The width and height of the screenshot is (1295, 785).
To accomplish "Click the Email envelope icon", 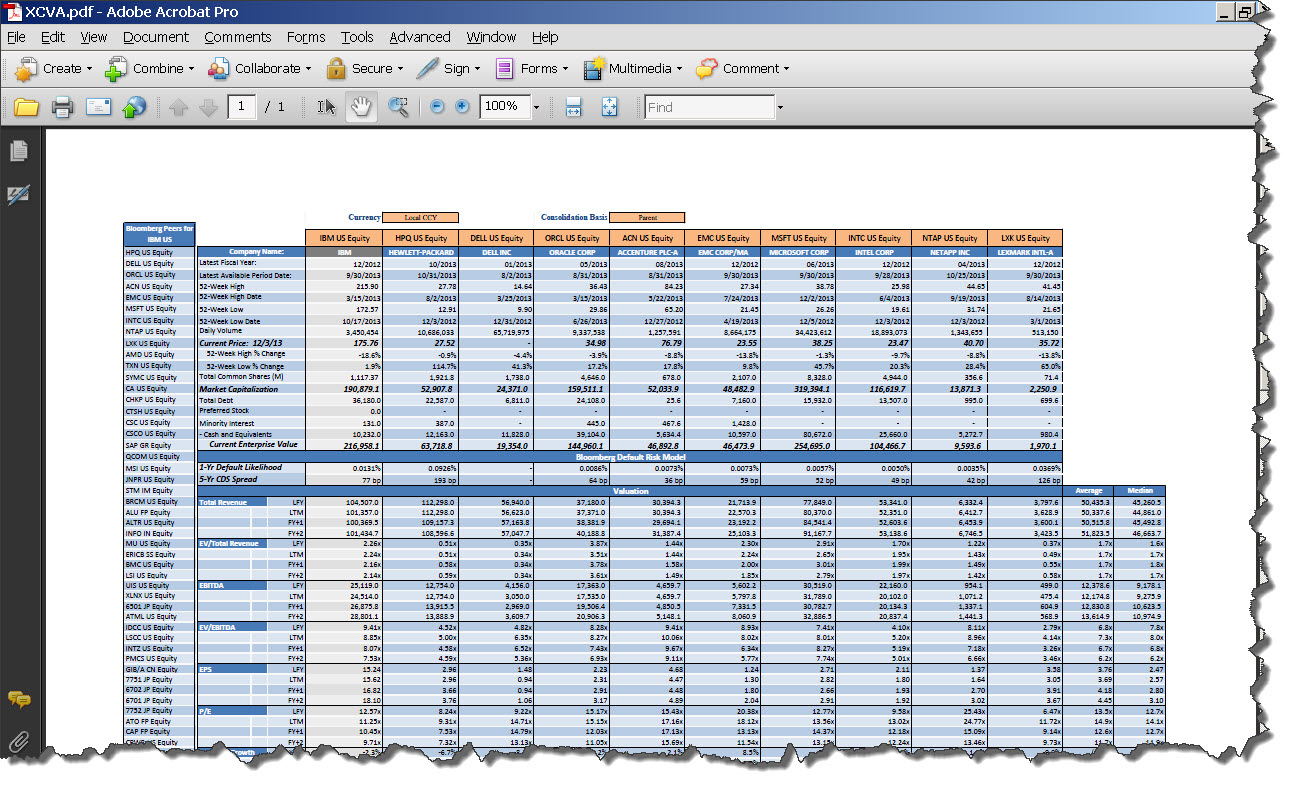I will 98,107.
